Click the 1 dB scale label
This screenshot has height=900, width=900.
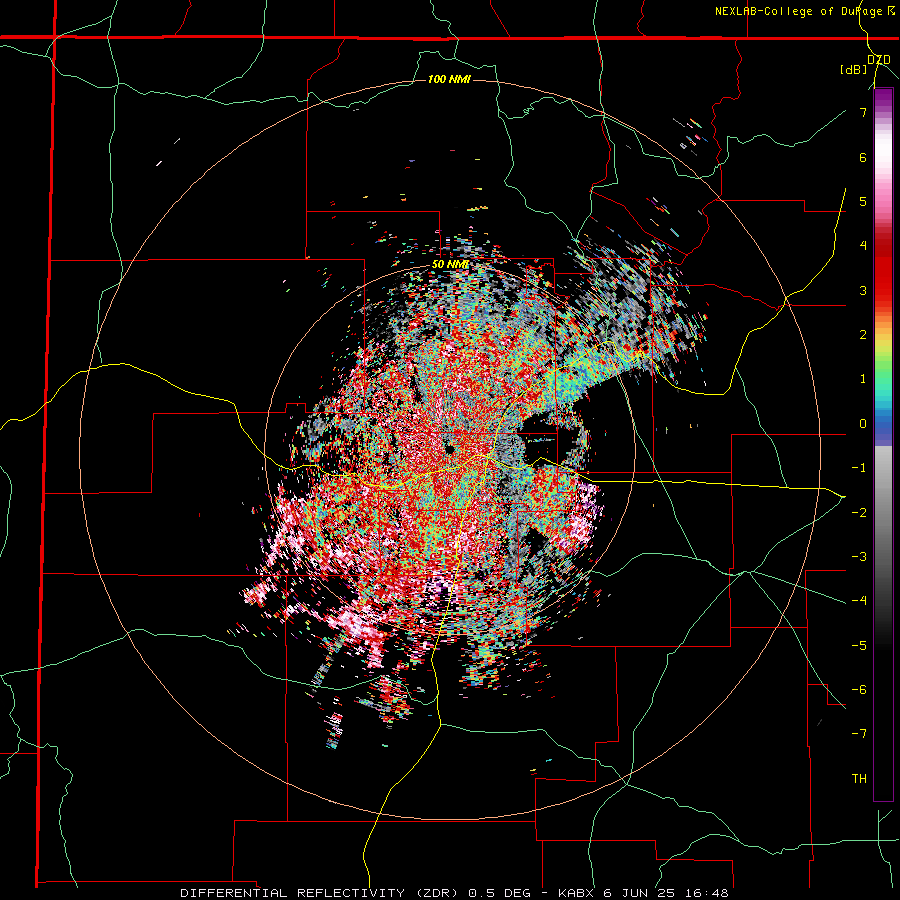click(x=863, y=379)
